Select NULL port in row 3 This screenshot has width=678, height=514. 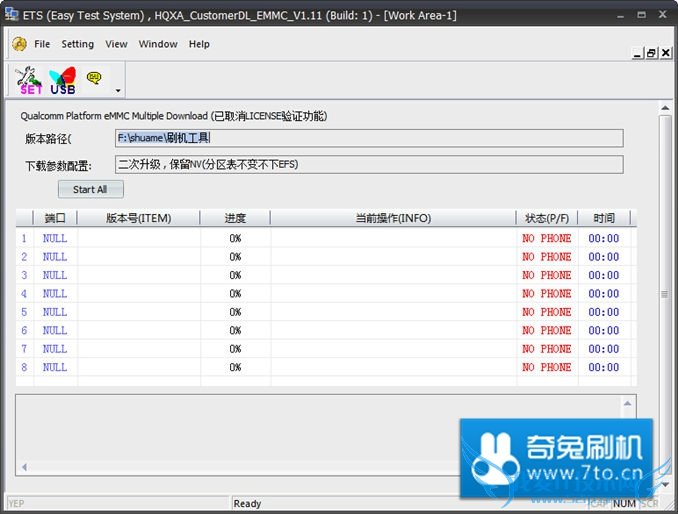pyautogui.click(x=55, y=275)
